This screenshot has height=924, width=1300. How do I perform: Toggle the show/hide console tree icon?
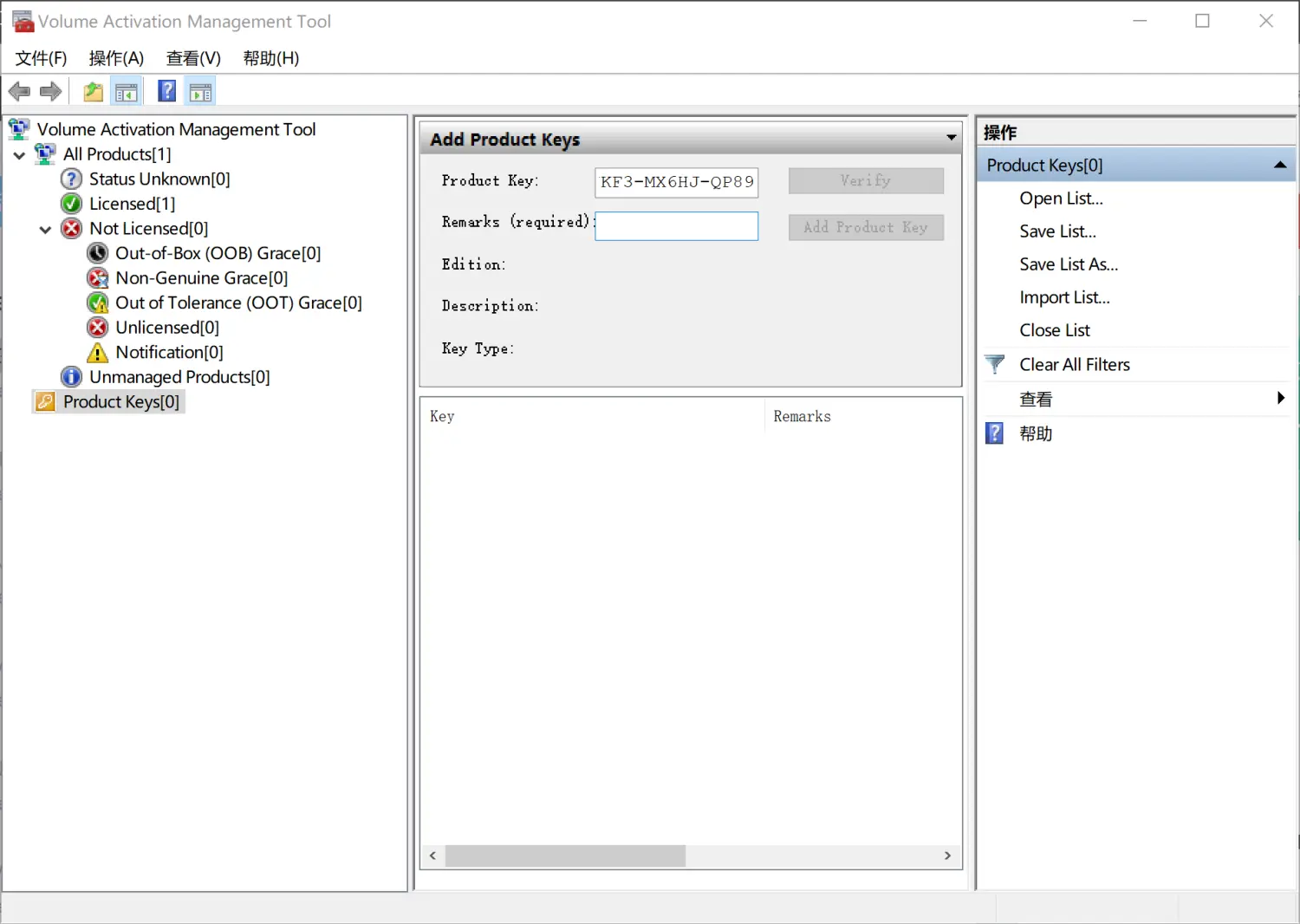[x=127, y=91]
